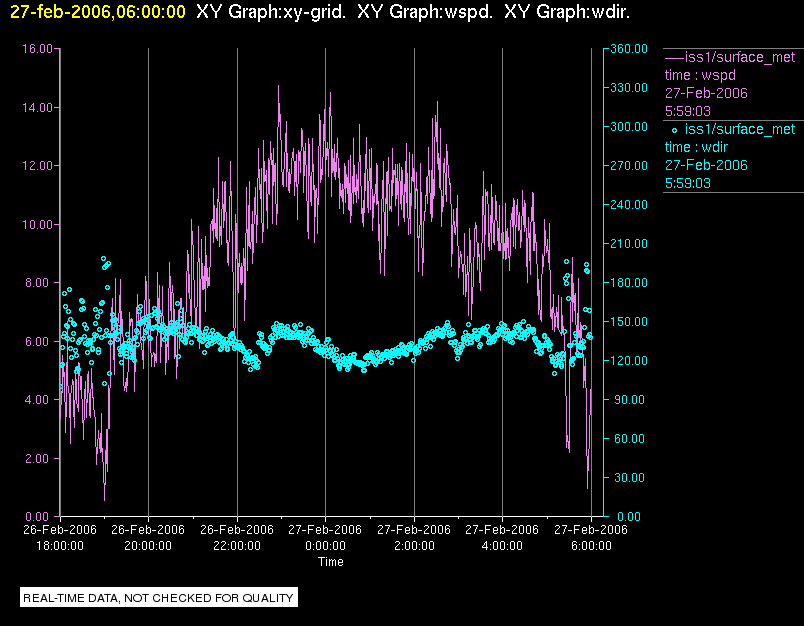This screenshot has width=804, height=626.
Task: Click the 'XY Graph:wdir.' title text
Action: point(567,11)
